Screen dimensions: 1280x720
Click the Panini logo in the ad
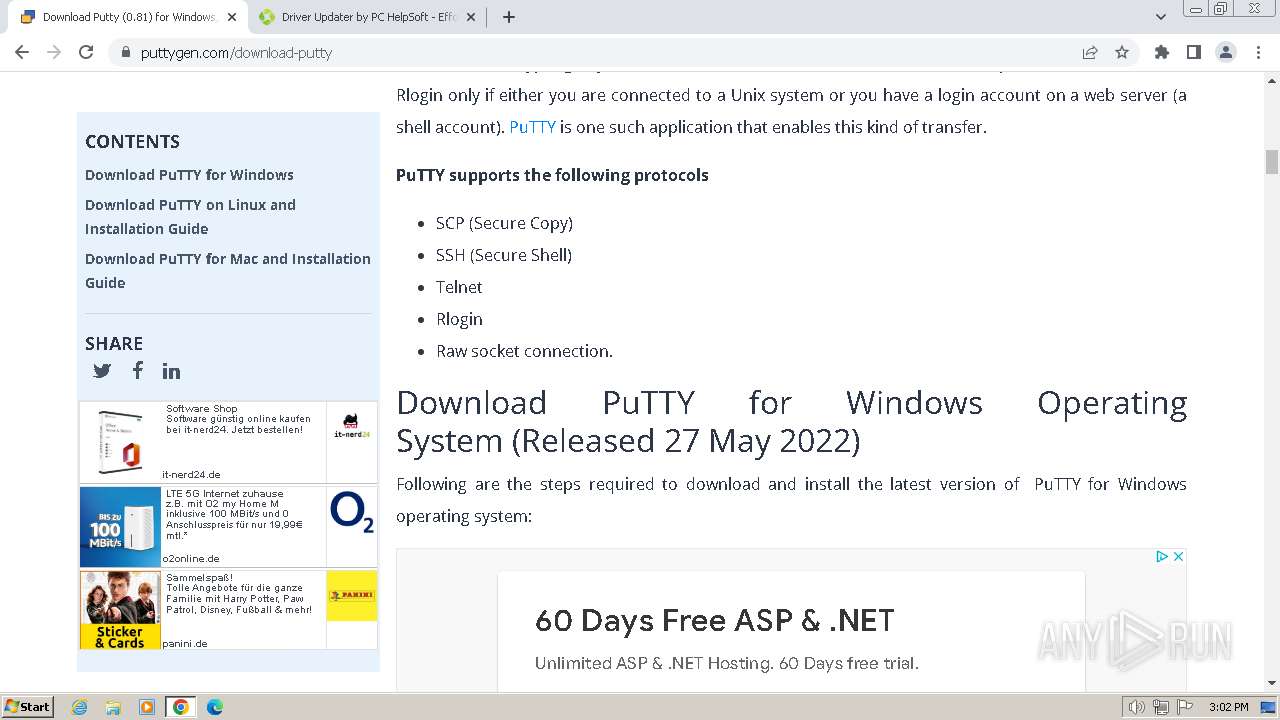tap(352, 596)
